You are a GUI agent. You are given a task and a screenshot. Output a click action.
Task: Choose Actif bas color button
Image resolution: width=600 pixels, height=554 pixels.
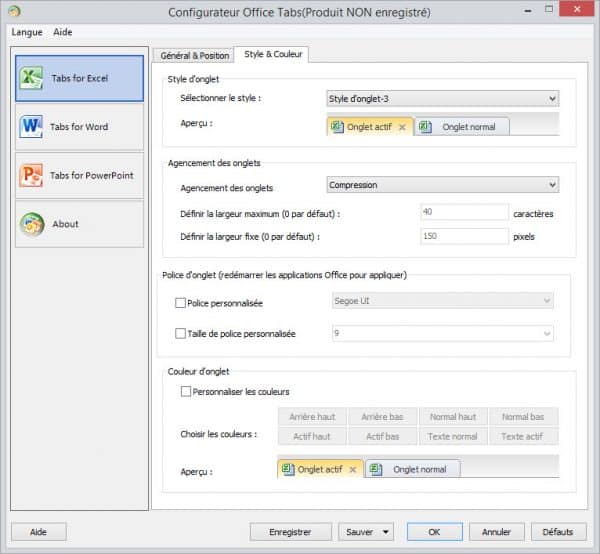pyautogui.click(x=383, y=436)
